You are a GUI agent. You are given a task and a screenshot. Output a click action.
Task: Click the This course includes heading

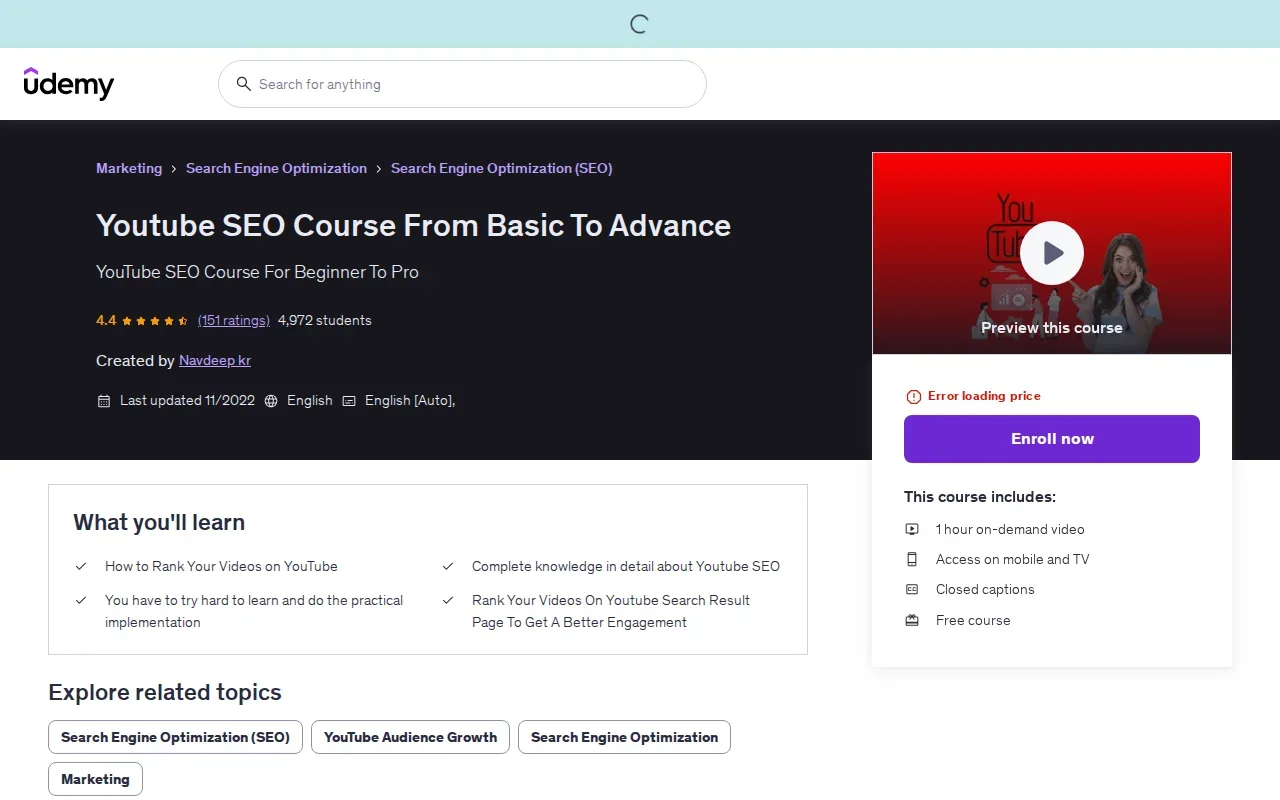[980, 497]
